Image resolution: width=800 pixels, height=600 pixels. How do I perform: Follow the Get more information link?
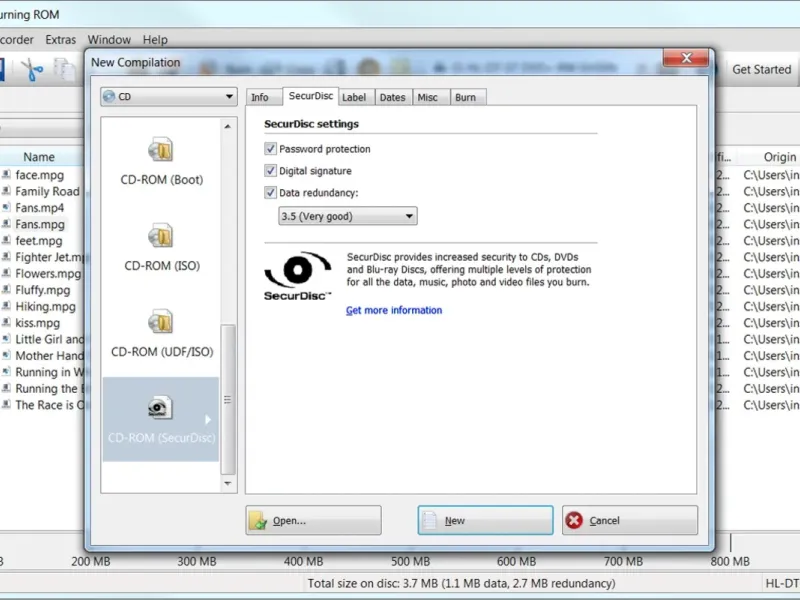click(x=394, y=310)
